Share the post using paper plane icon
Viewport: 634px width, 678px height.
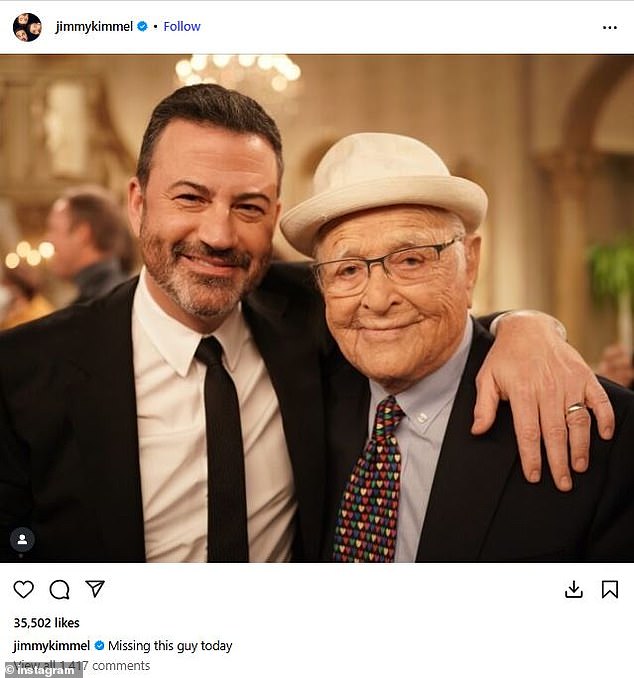point(94,589)
